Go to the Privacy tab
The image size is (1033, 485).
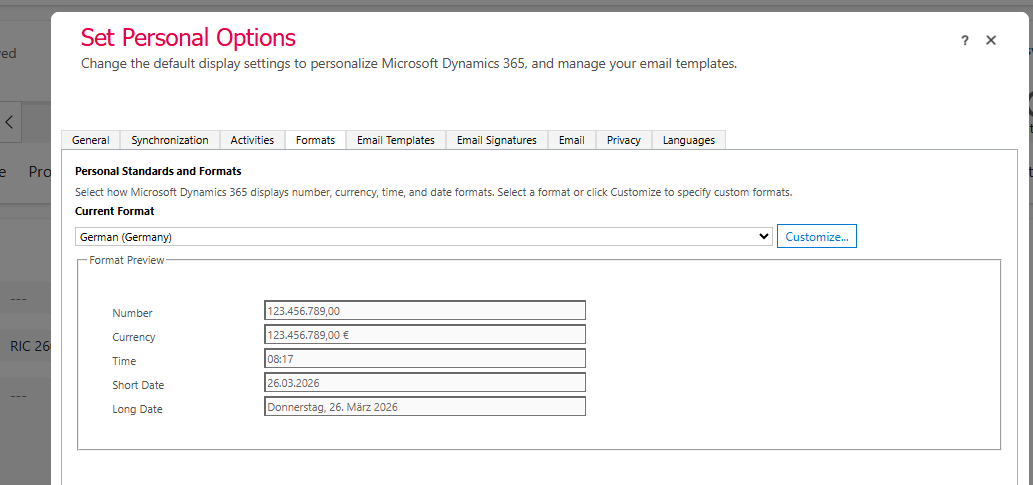pyautogui.click(x=624, y=140)
